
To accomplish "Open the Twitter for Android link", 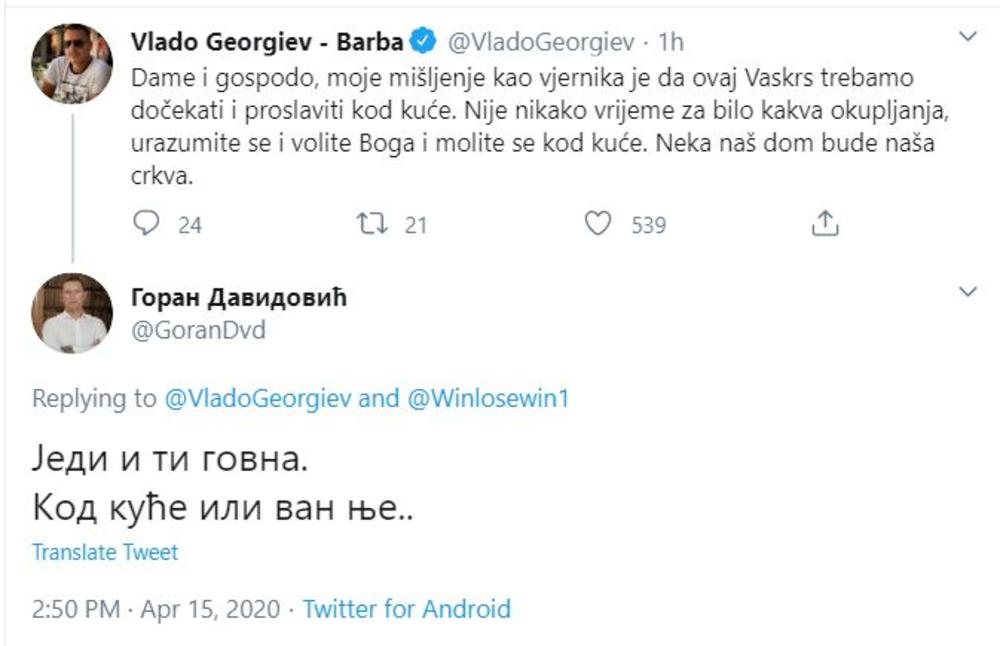I will [406, 608].
